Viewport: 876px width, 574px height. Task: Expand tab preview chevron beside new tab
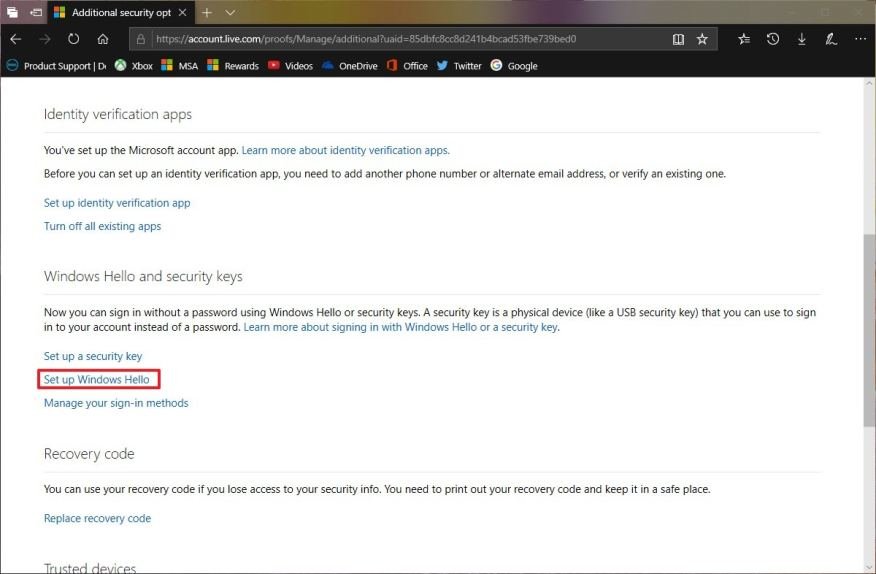230,13
